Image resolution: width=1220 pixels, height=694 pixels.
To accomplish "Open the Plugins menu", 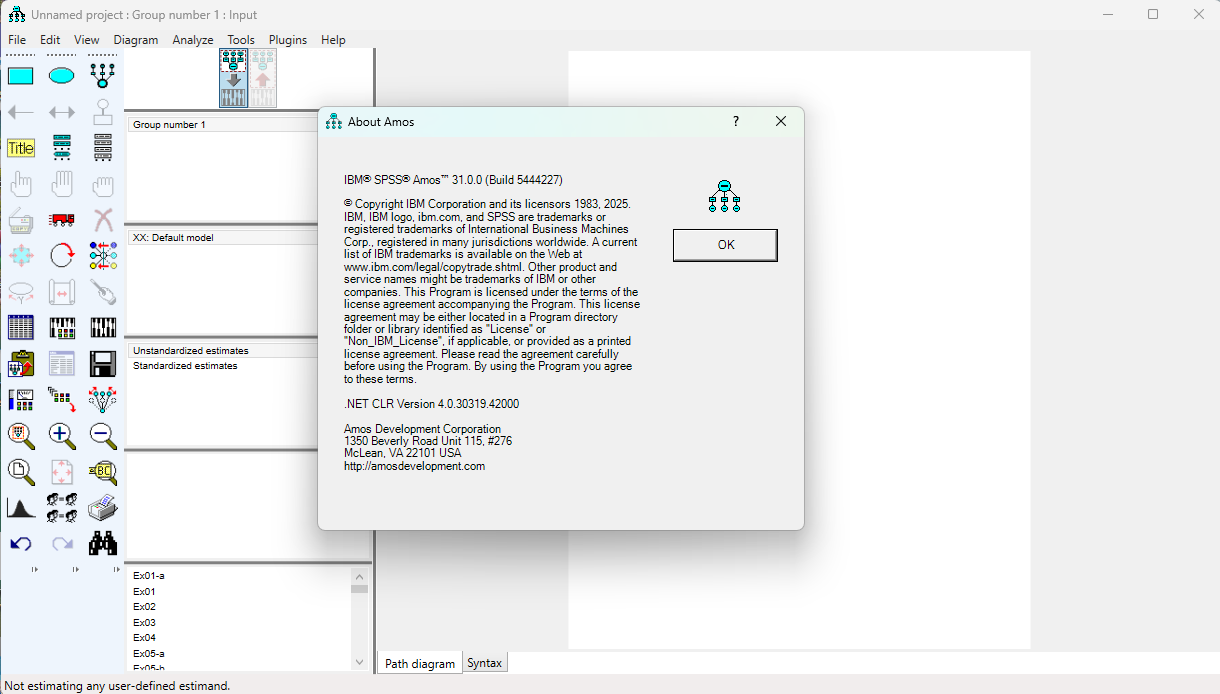I will click(x=288, y=40).
